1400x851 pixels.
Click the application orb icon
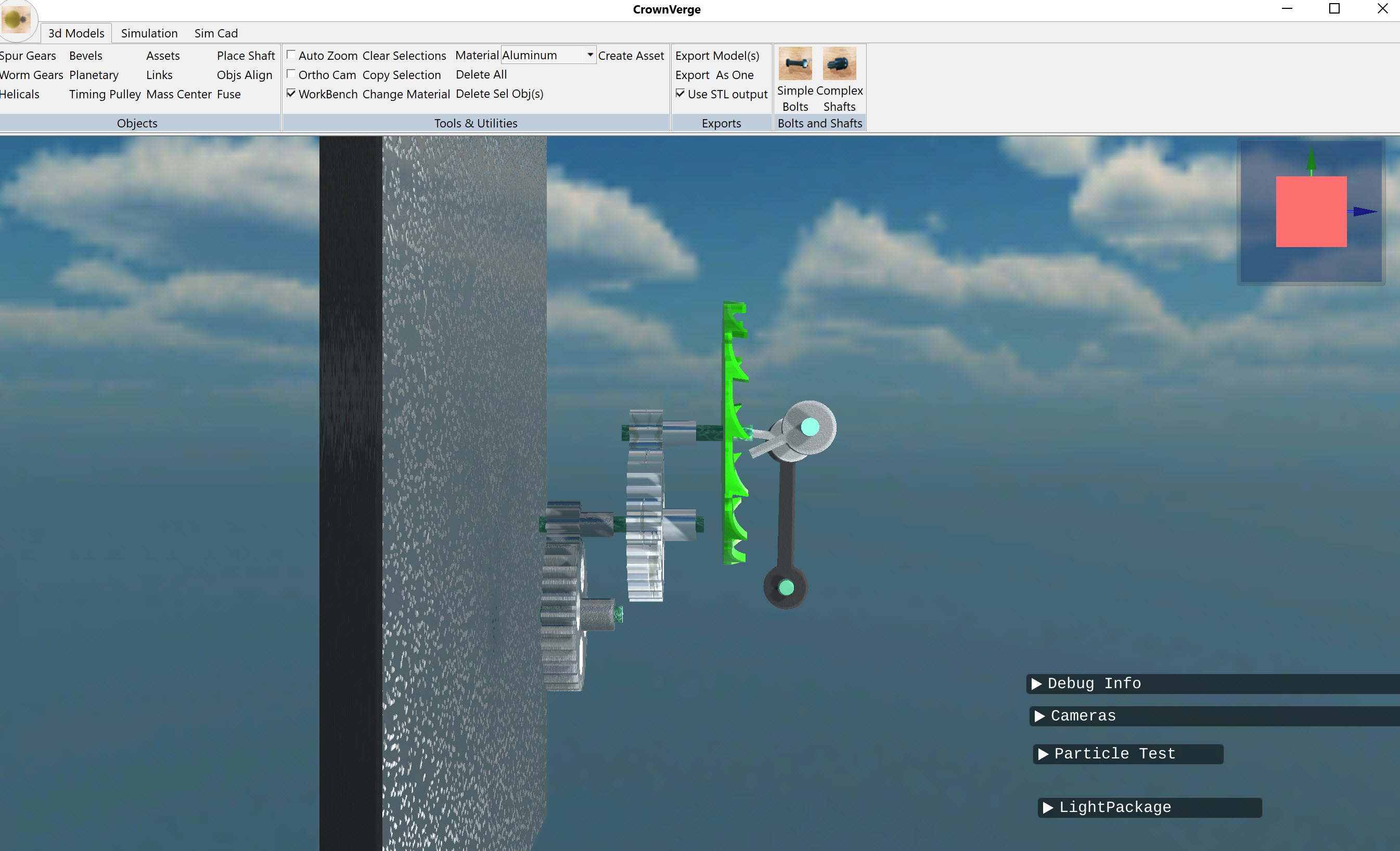(x=16, y=20)
